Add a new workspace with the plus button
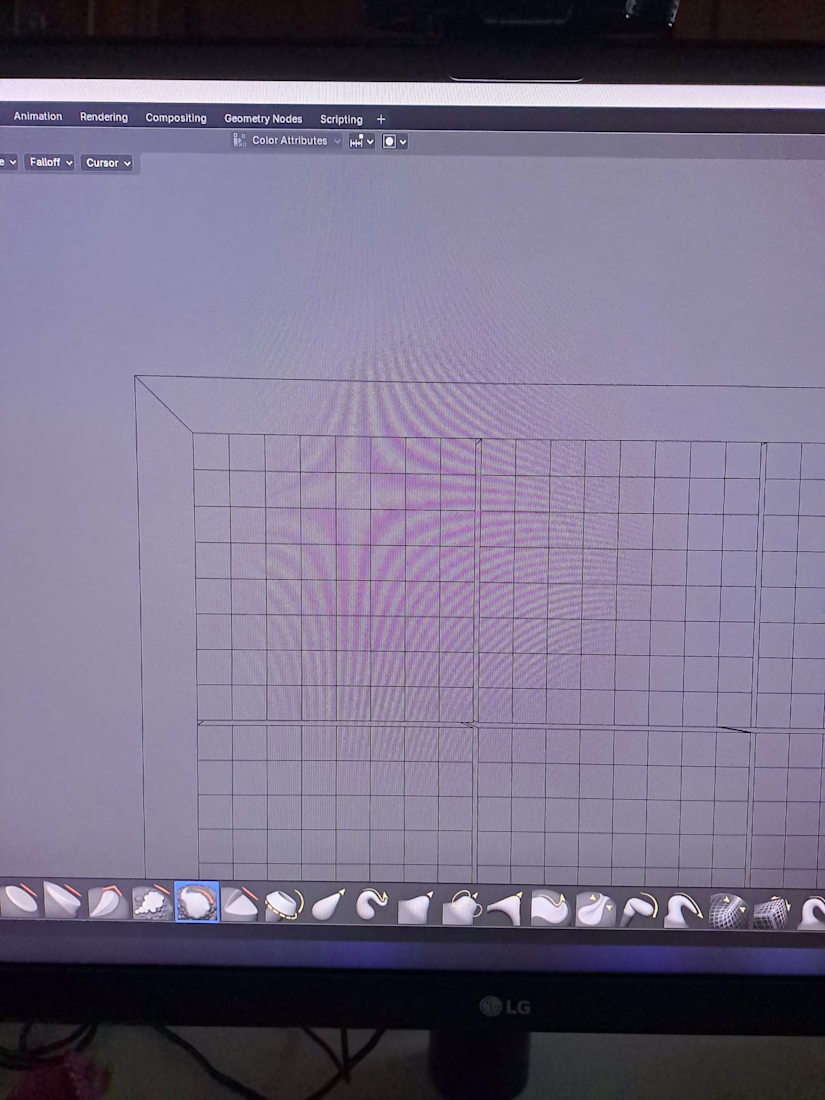825x1100 pixels. (381, 119)
